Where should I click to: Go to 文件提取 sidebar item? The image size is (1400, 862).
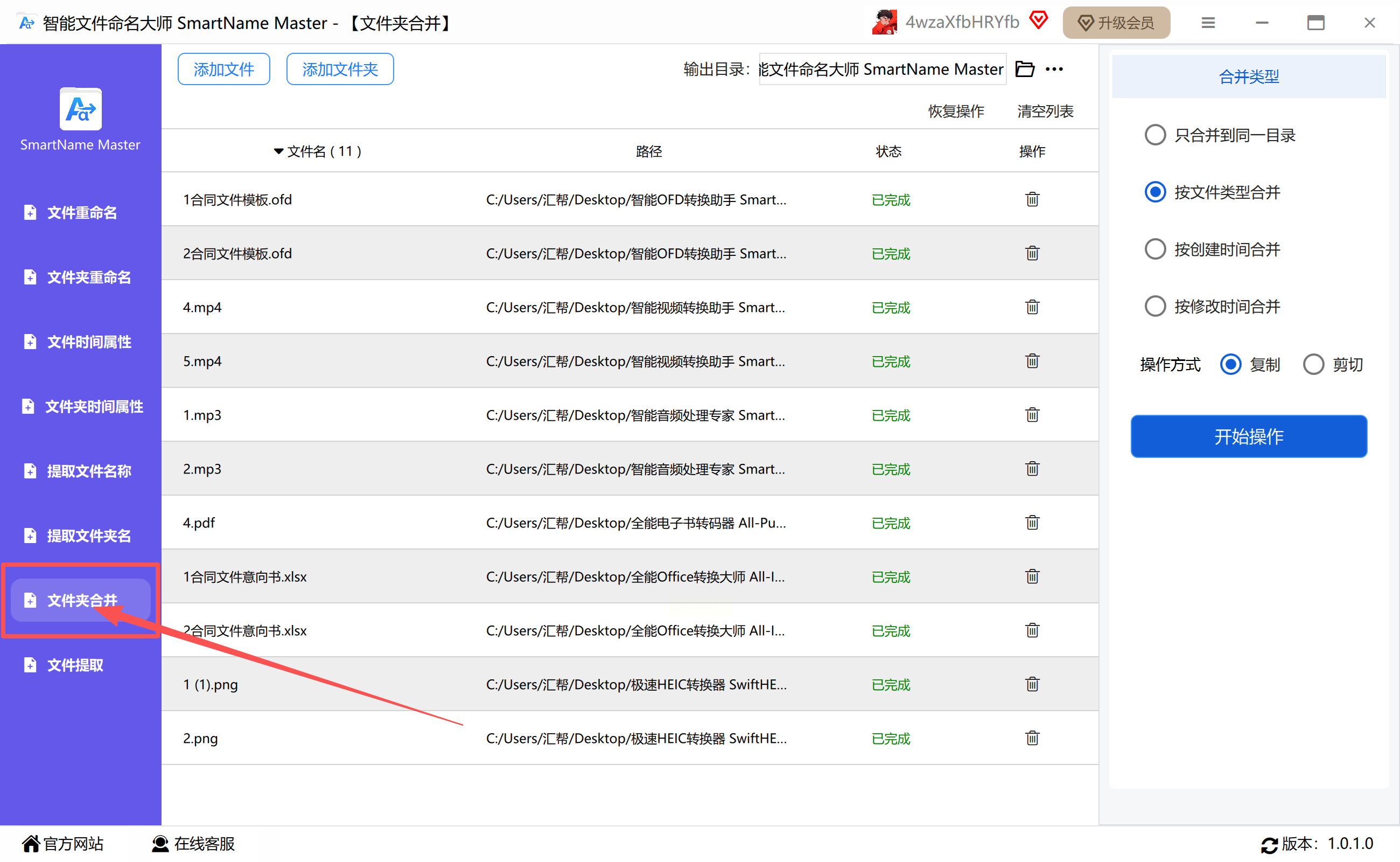[x=75, y=665]
